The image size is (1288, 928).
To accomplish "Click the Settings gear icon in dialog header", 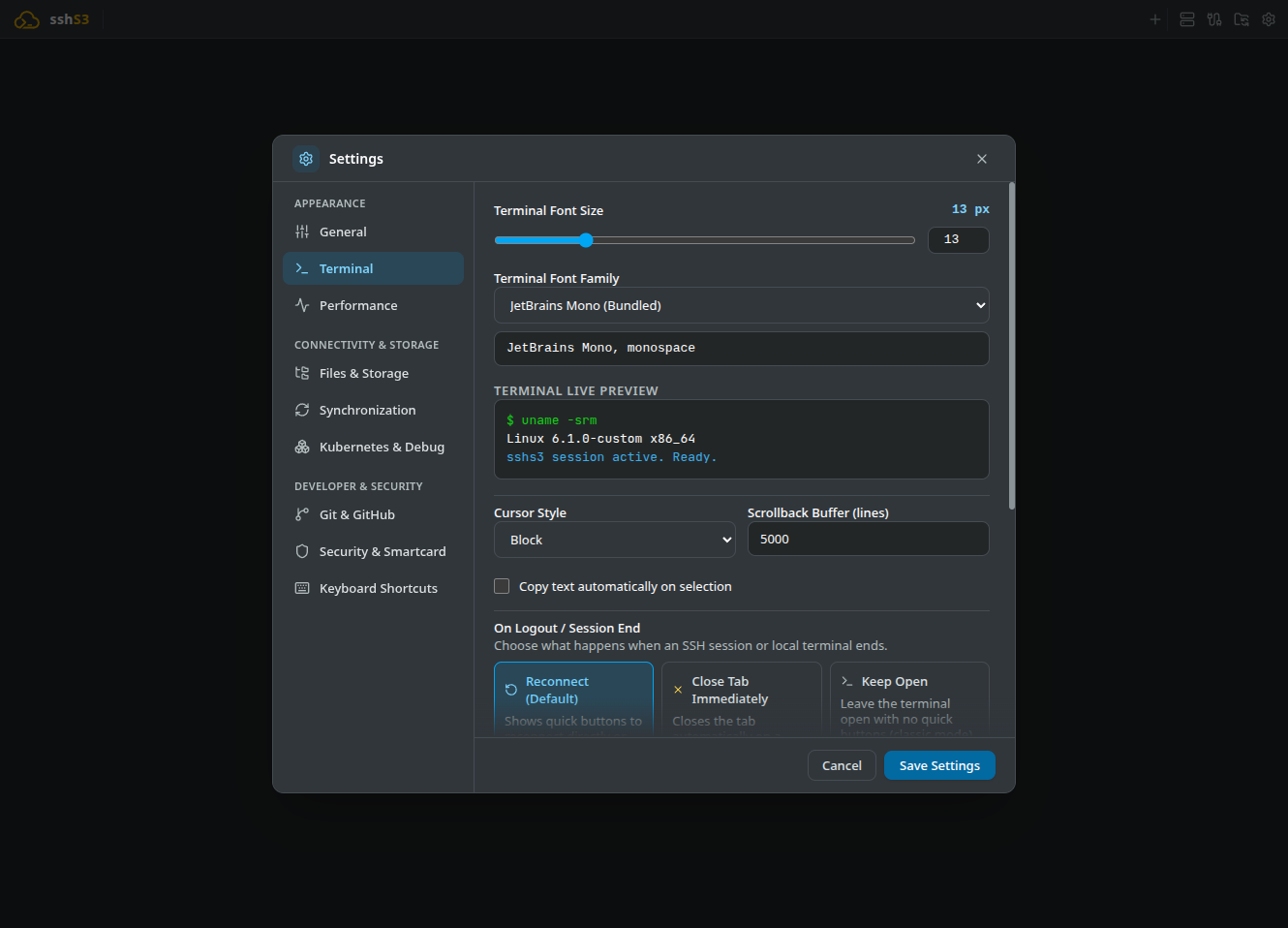I will pyautogui.click(x=306, y=159).
